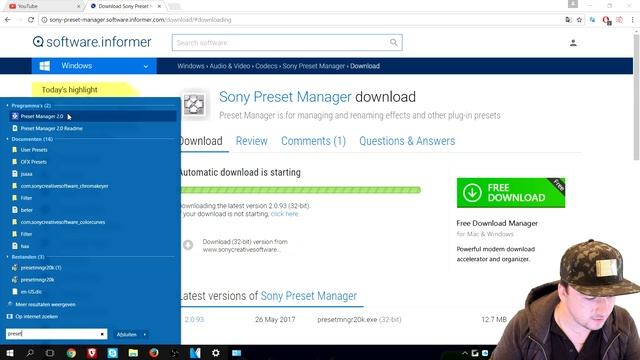Click the browser back arrow
640x360 pixels.
(x=8, y=20)
